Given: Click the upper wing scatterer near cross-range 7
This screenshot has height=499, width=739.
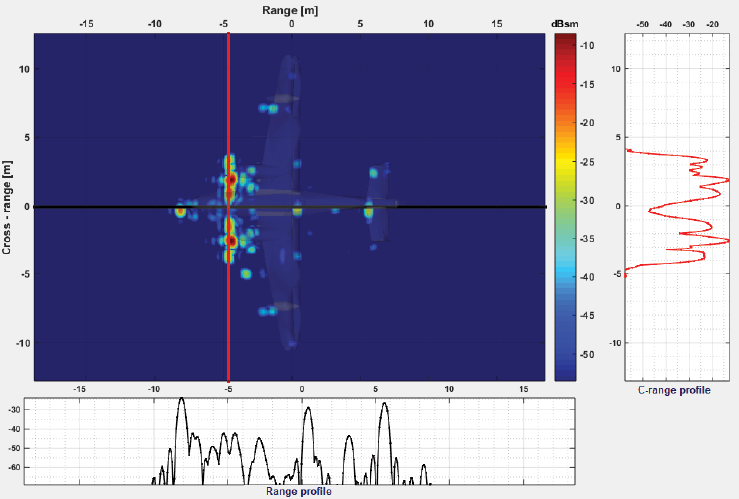Looking at the screenshot, I should (268, 108).
